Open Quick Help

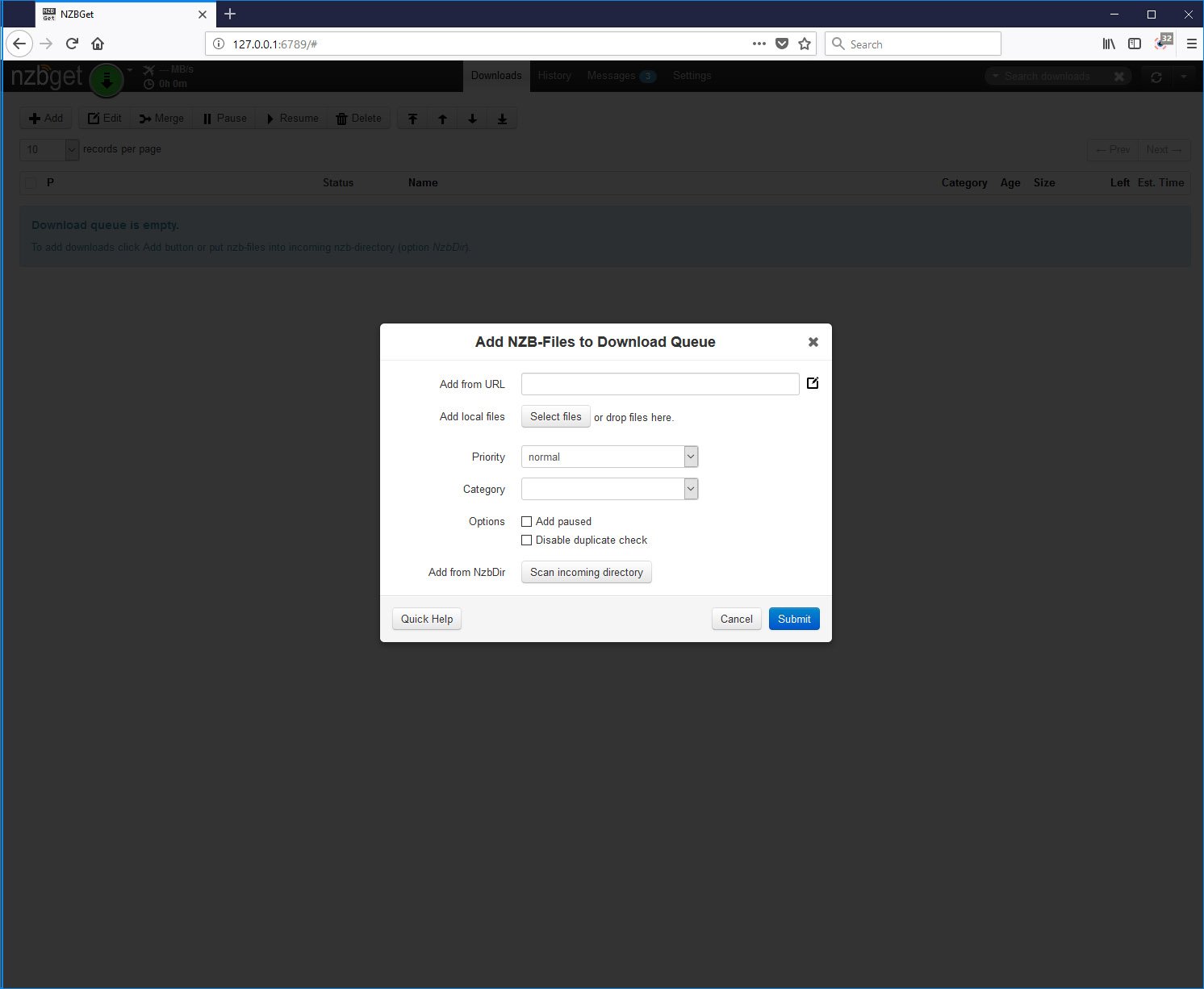[427, 619]
